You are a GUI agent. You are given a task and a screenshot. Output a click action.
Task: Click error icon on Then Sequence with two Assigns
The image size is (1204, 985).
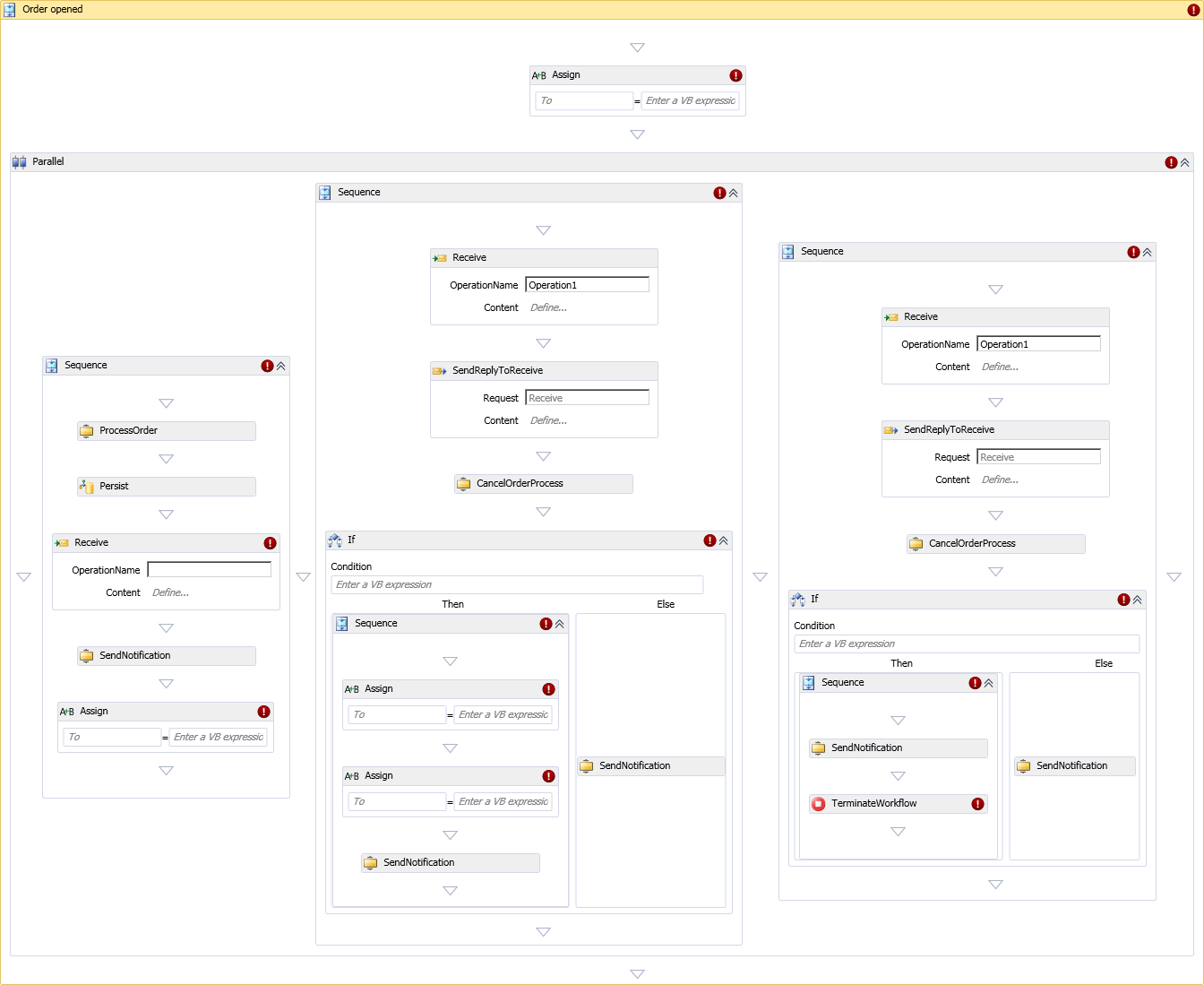point(546,624)
